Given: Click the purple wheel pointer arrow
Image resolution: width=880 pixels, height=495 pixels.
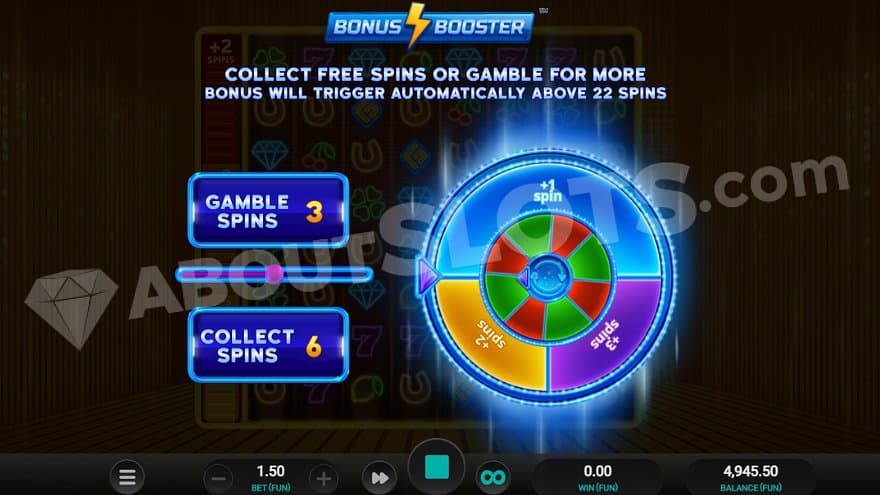Looking at the screenshot, I should 428,275.
